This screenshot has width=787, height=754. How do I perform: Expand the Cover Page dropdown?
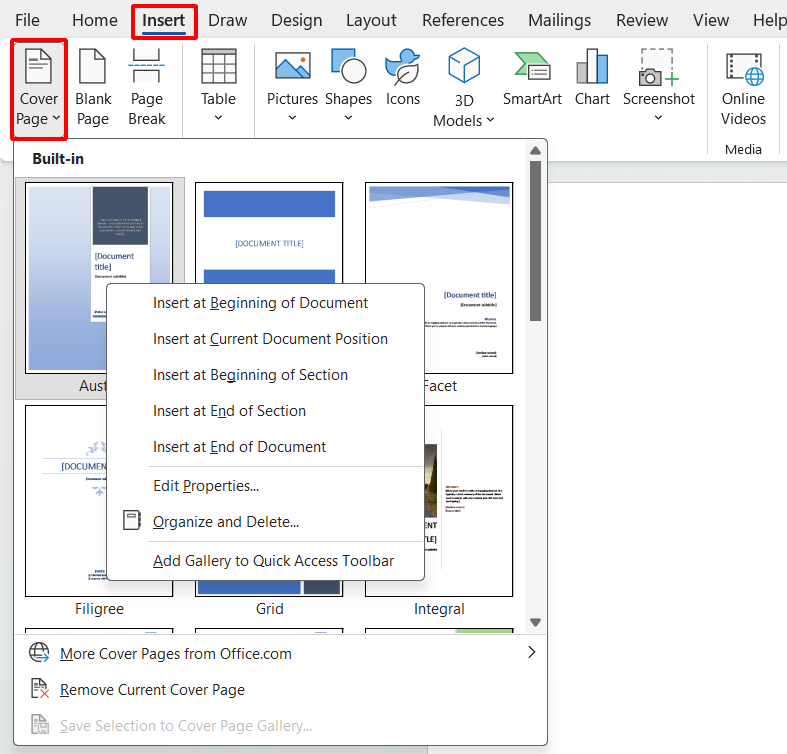56,119
